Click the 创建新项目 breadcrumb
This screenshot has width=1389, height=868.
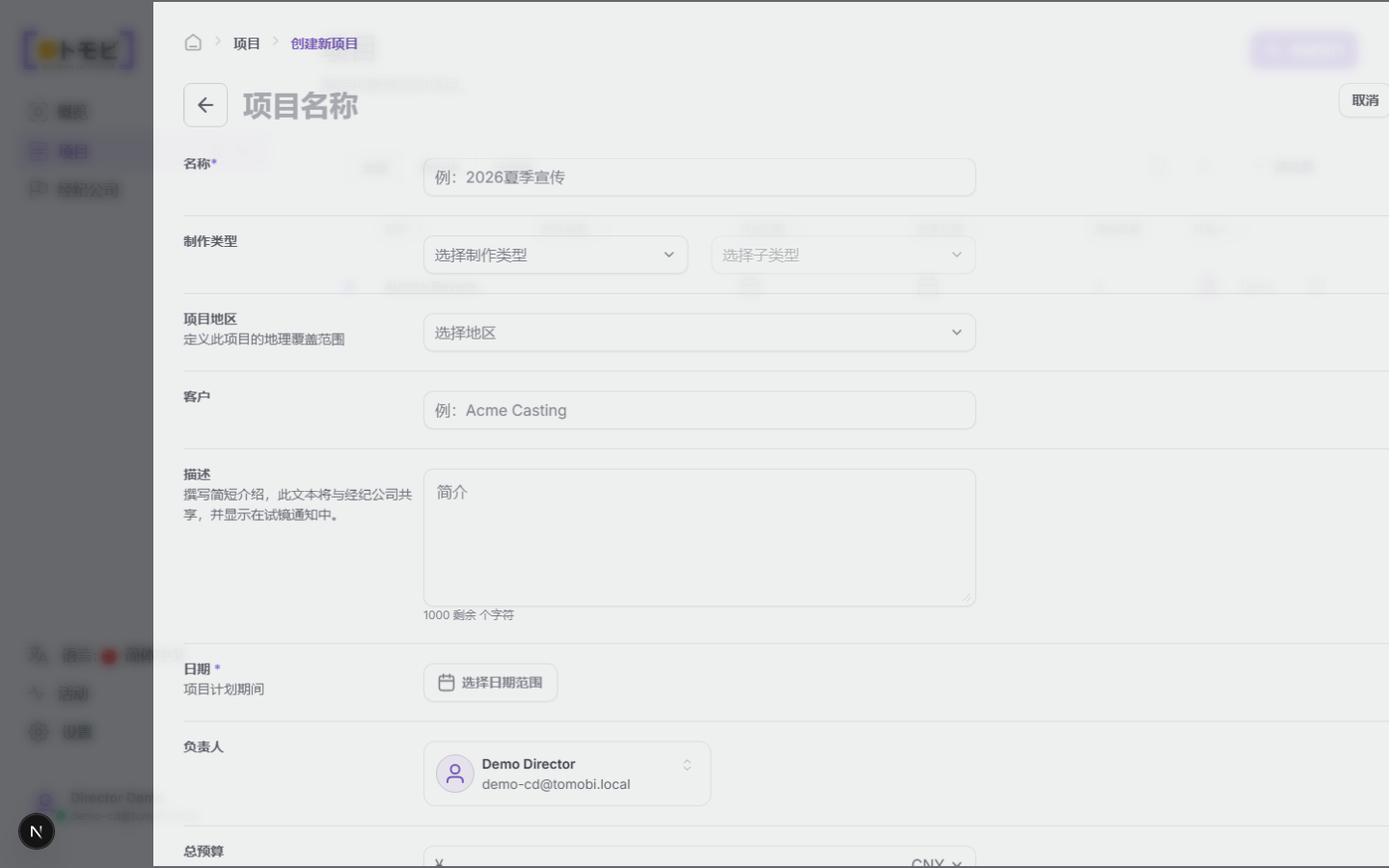click(x=324, y=43)
